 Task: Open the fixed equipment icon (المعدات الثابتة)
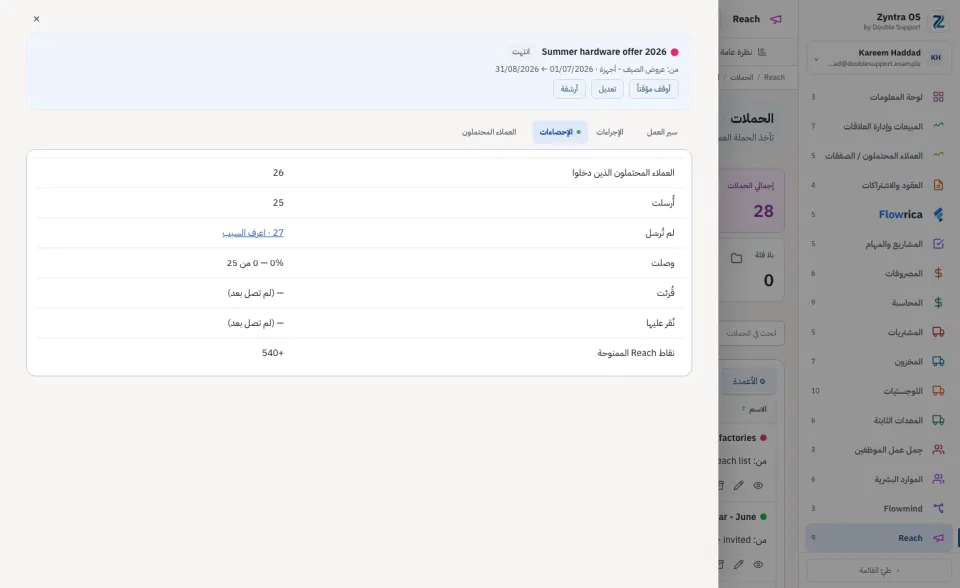pos(938,420)
